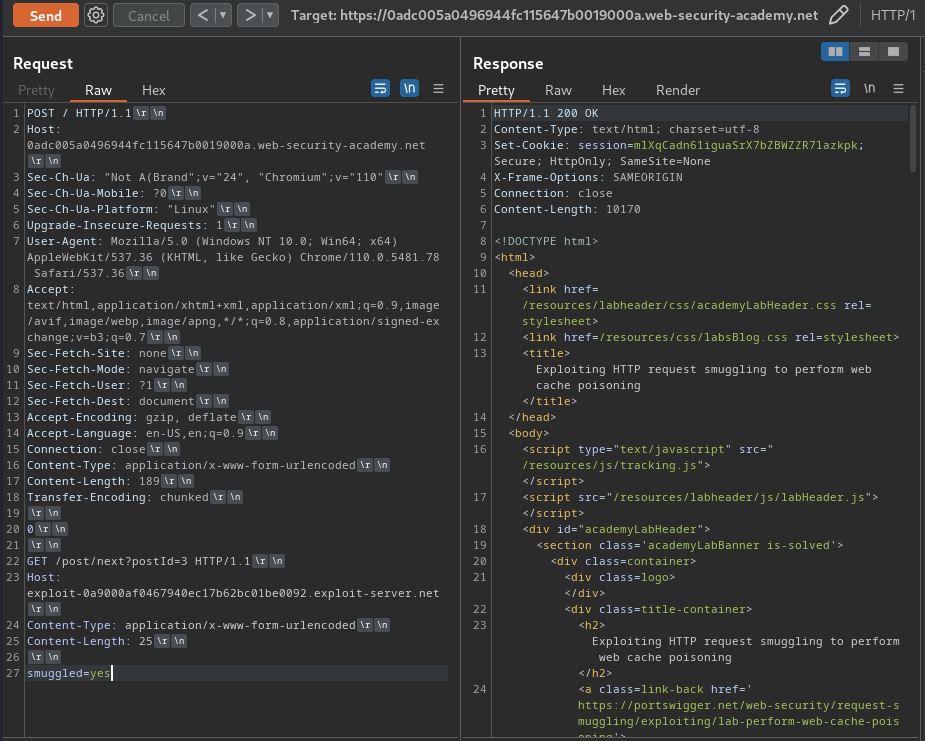Select side-by-side split layout icon

click(835, 52)
